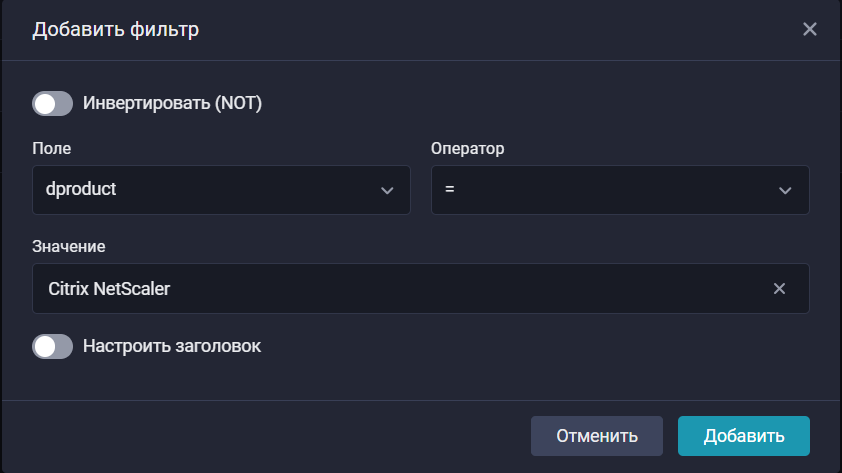Click the Настроить заголовок label text
Image resolution: width=842 pixels, height=473 pixels.
tap(172, 346)
